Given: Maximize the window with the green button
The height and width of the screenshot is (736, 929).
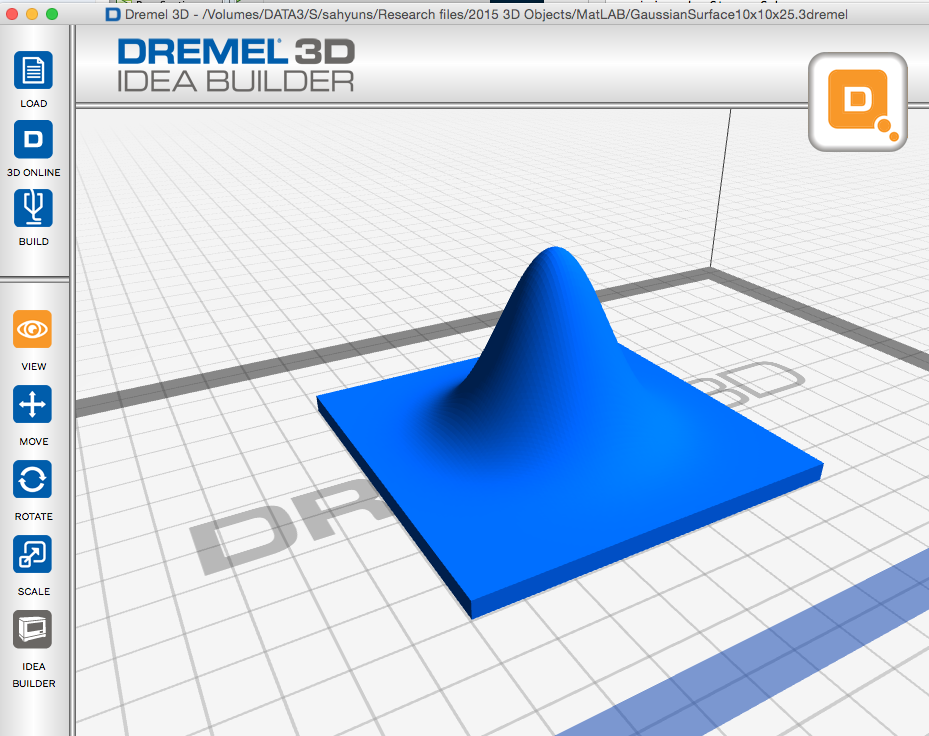Looking at the screenshot, I should pyautogui.click(x=52, y=14).
